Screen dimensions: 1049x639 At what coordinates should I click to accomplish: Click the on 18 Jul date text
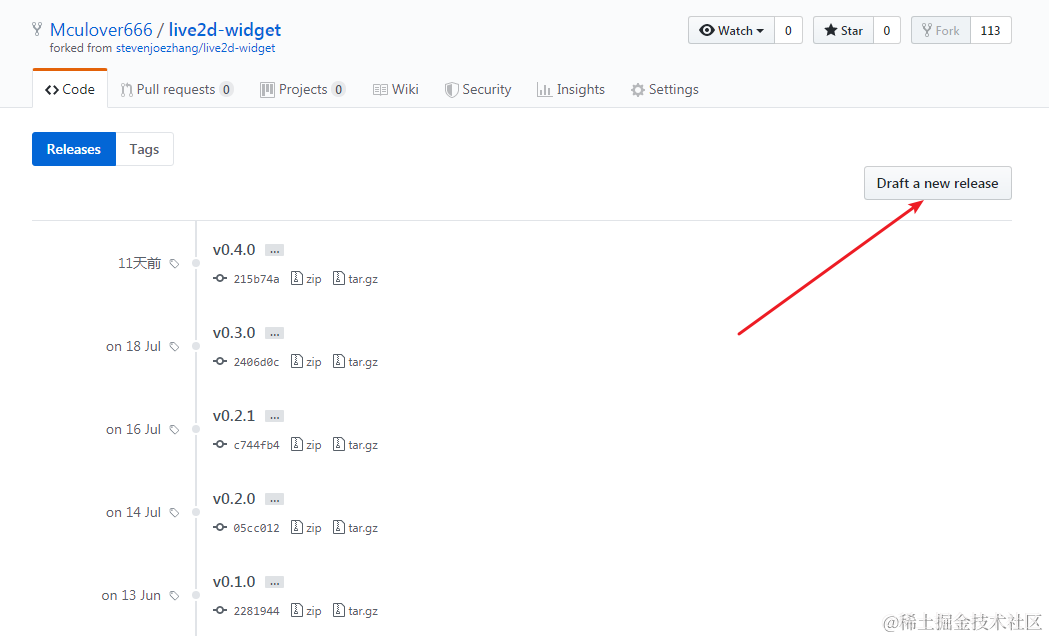(133, 347)
